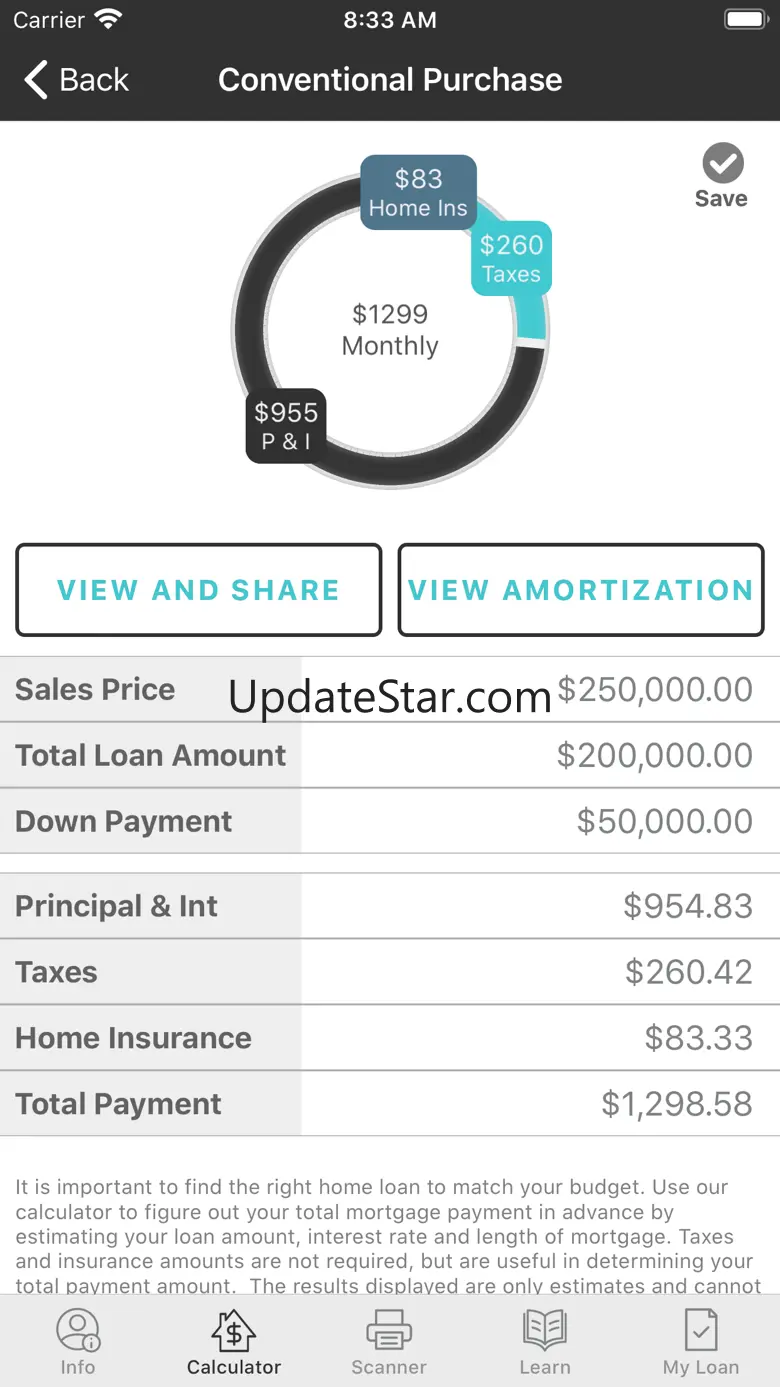The width and height of the screenshot is (780, 1387).
Task: Open the Scanner printer icon
Action: 389,1331
